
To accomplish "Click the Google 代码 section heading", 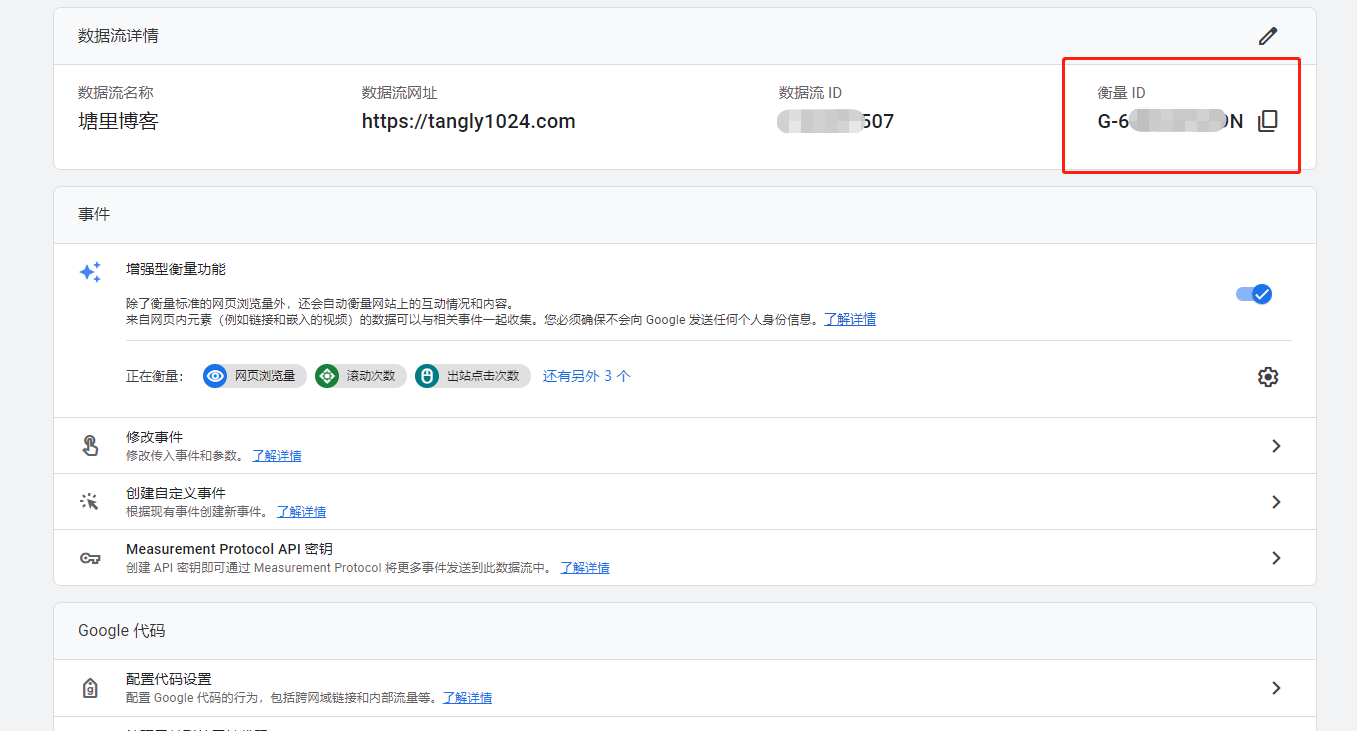I will tap(122, 631).
